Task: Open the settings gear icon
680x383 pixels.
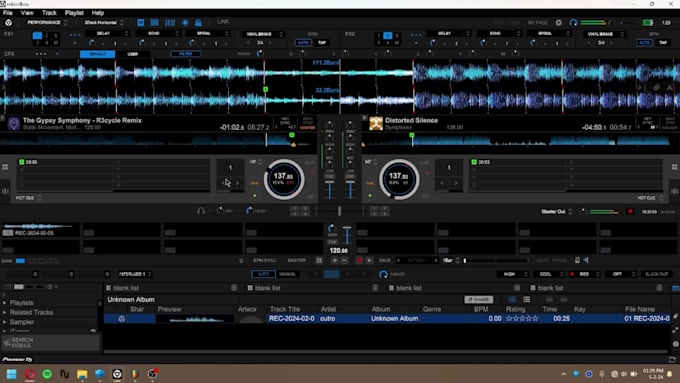Action: (x=559, y=23)
